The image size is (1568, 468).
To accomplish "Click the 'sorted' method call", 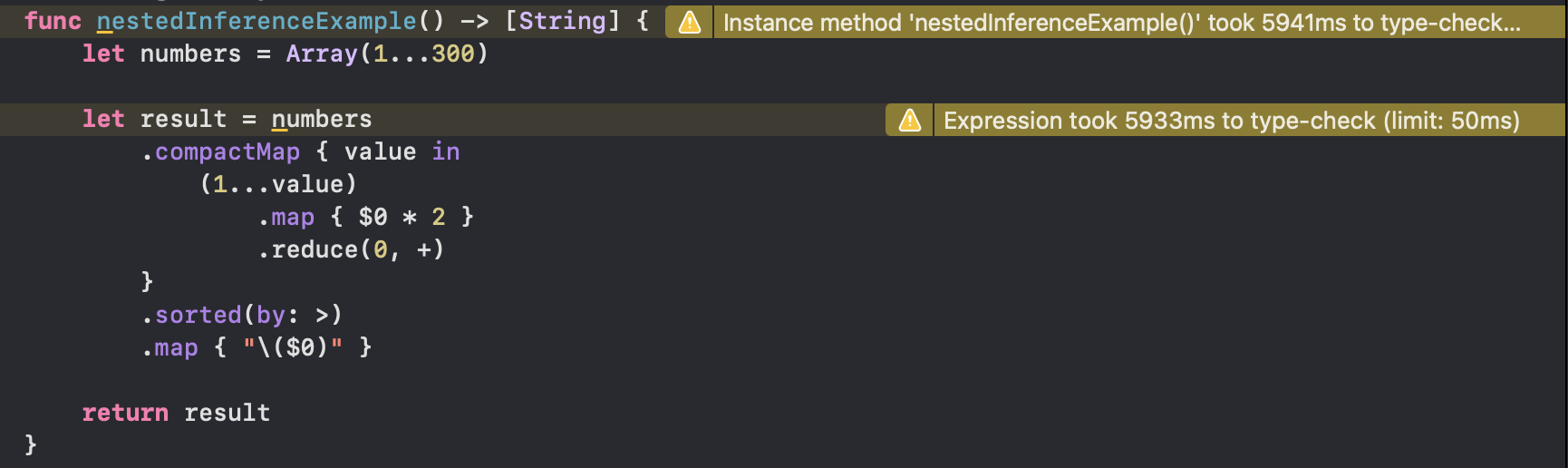I will [x=198, y=315].
